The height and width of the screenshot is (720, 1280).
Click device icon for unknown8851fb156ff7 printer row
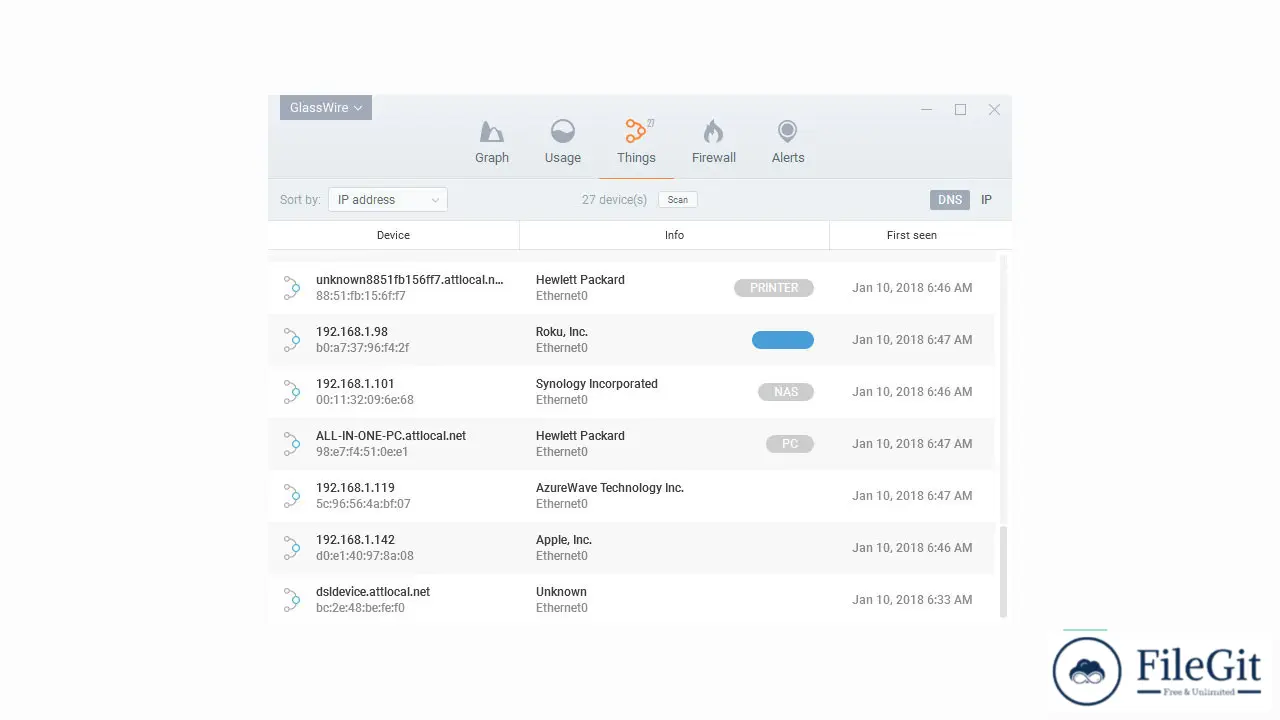click(x=291, y=288)
